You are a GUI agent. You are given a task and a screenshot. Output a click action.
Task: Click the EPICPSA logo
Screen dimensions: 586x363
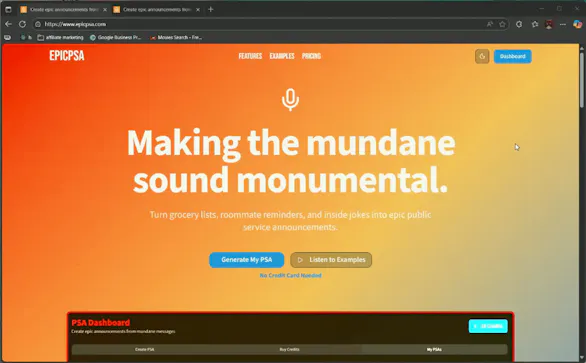coord(67,56)
